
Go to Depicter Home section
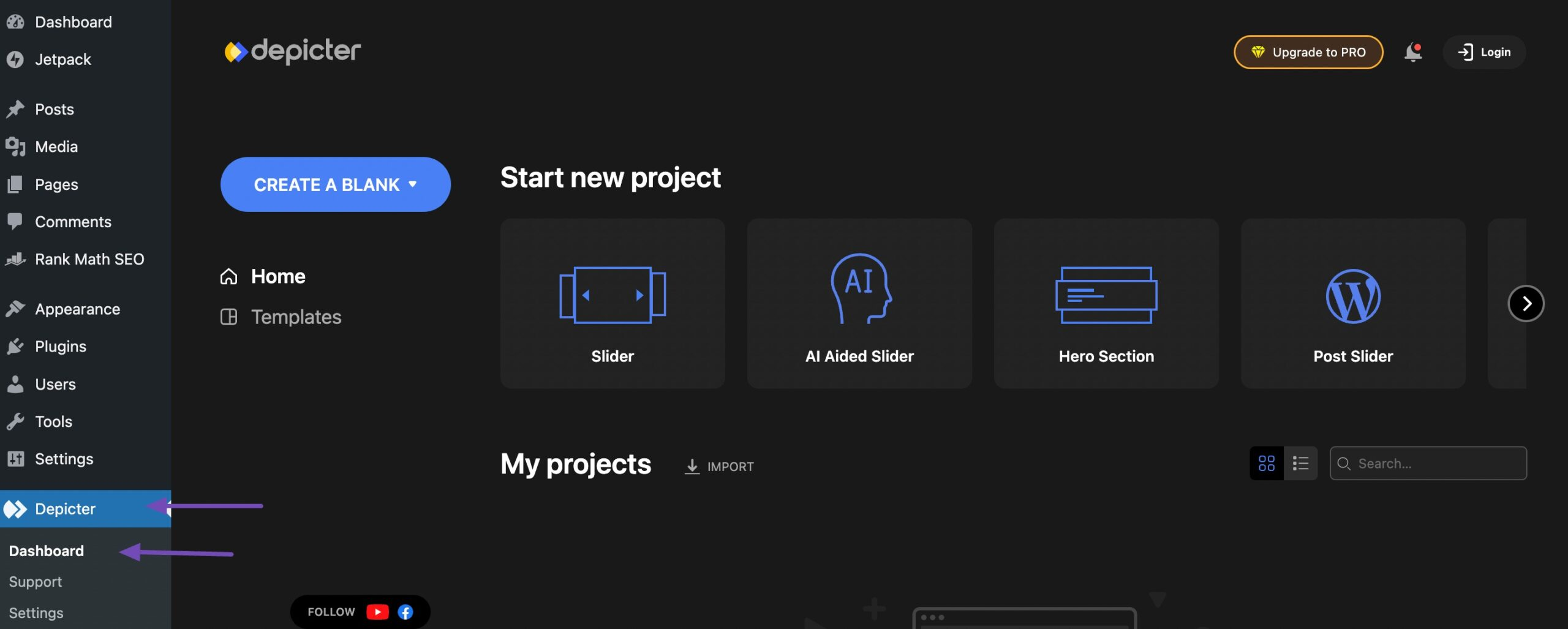coord(277,276)
